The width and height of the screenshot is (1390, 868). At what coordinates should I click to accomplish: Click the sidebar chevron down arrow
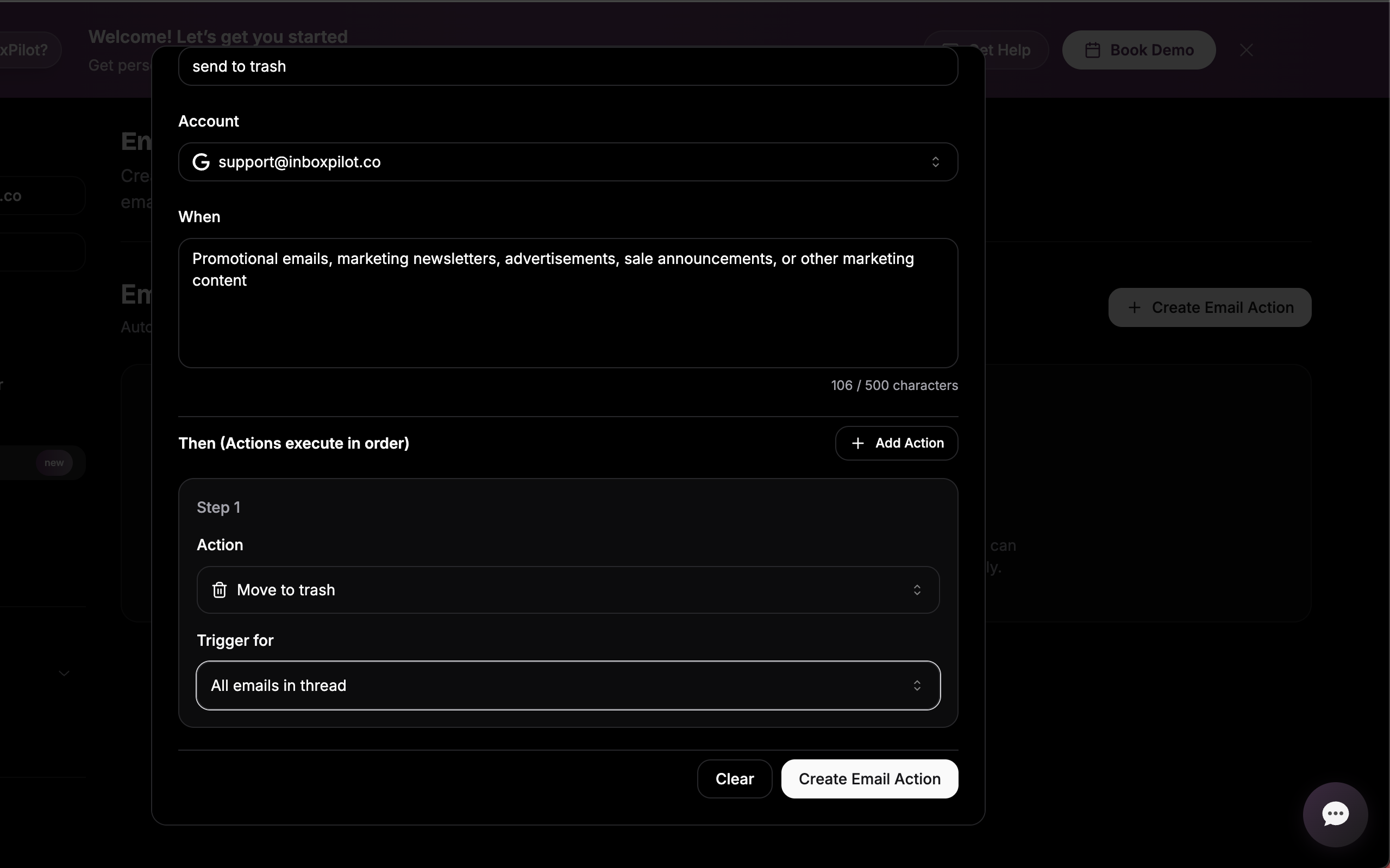tap(64, 673)
